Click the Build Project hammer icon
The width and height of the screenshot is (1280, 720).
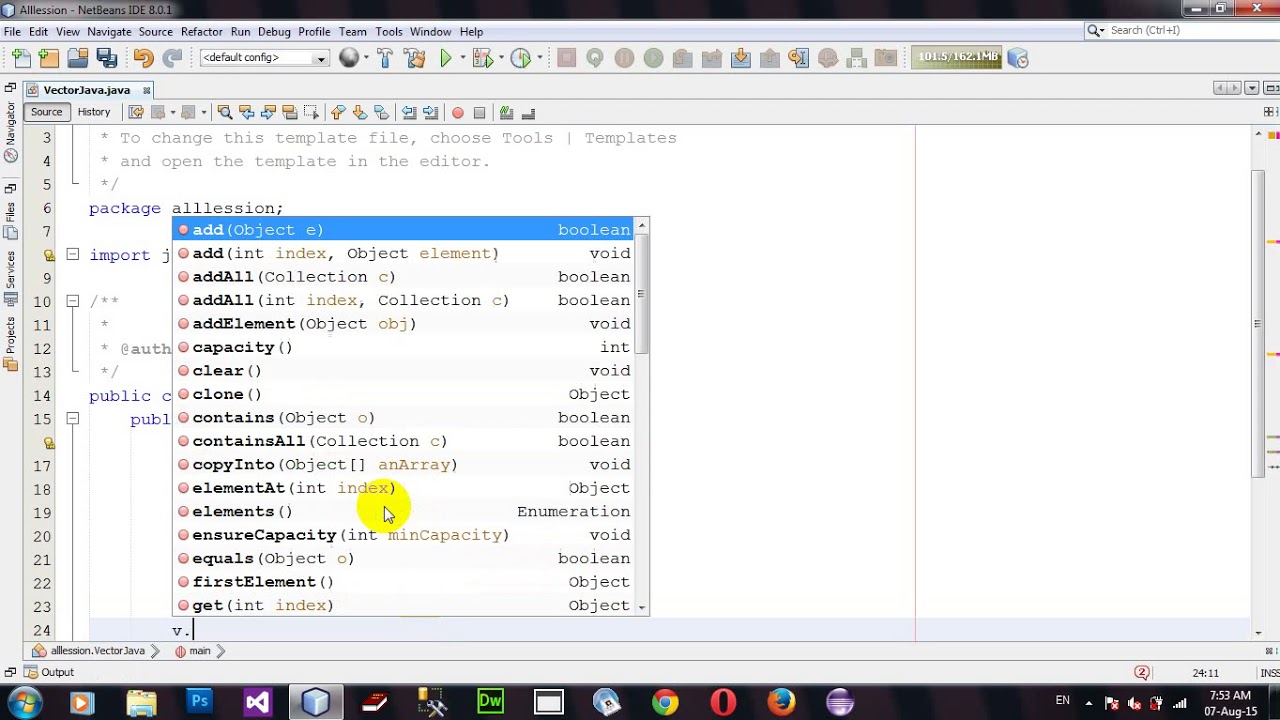tap(385, 58)
